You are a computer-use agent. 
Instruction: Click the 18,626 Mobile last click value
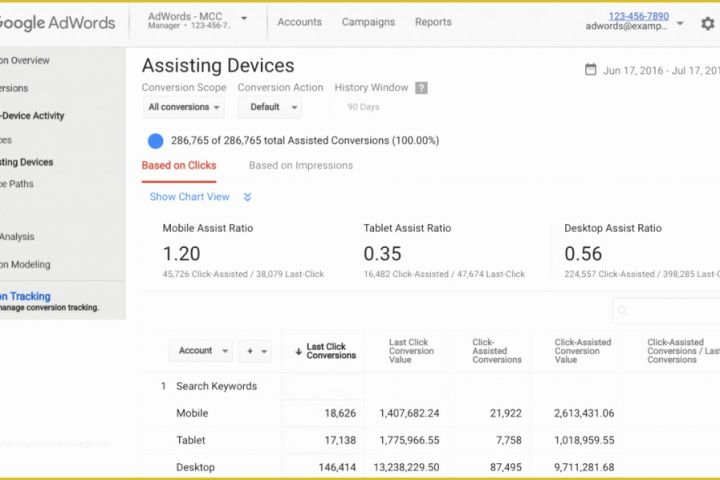(x=340, y=413)
